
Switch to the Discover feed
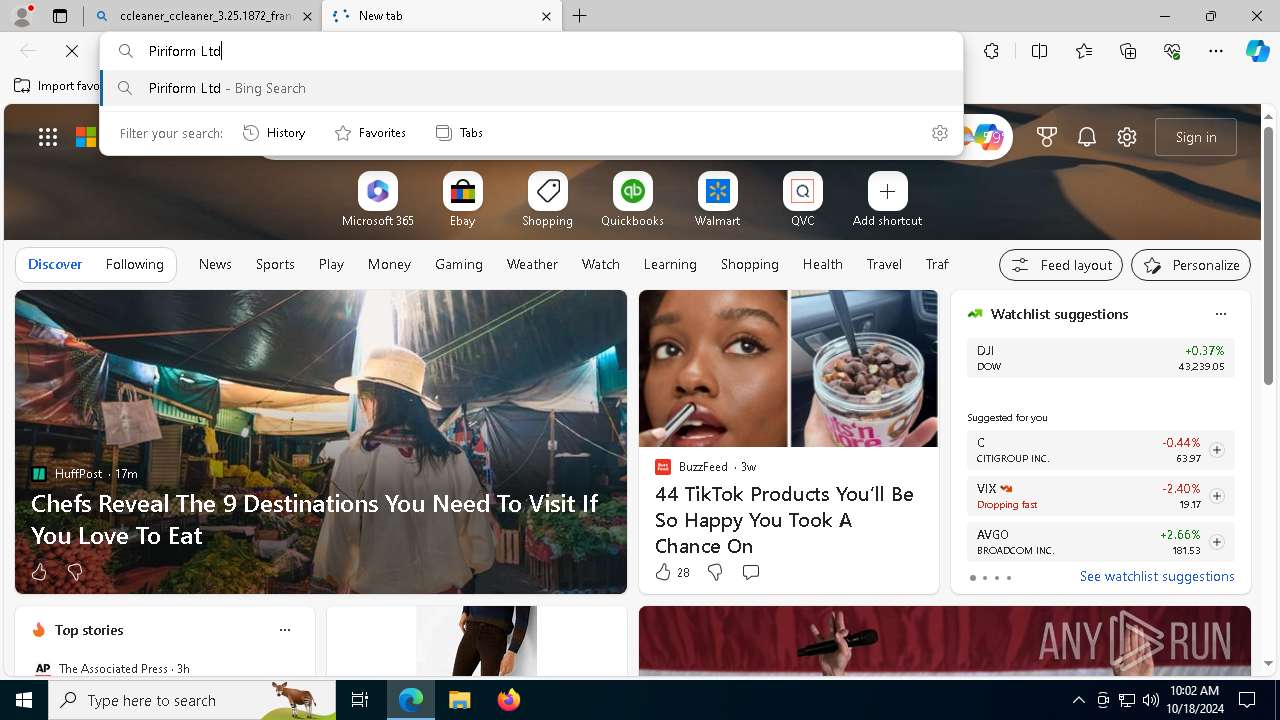coord(55,264)
